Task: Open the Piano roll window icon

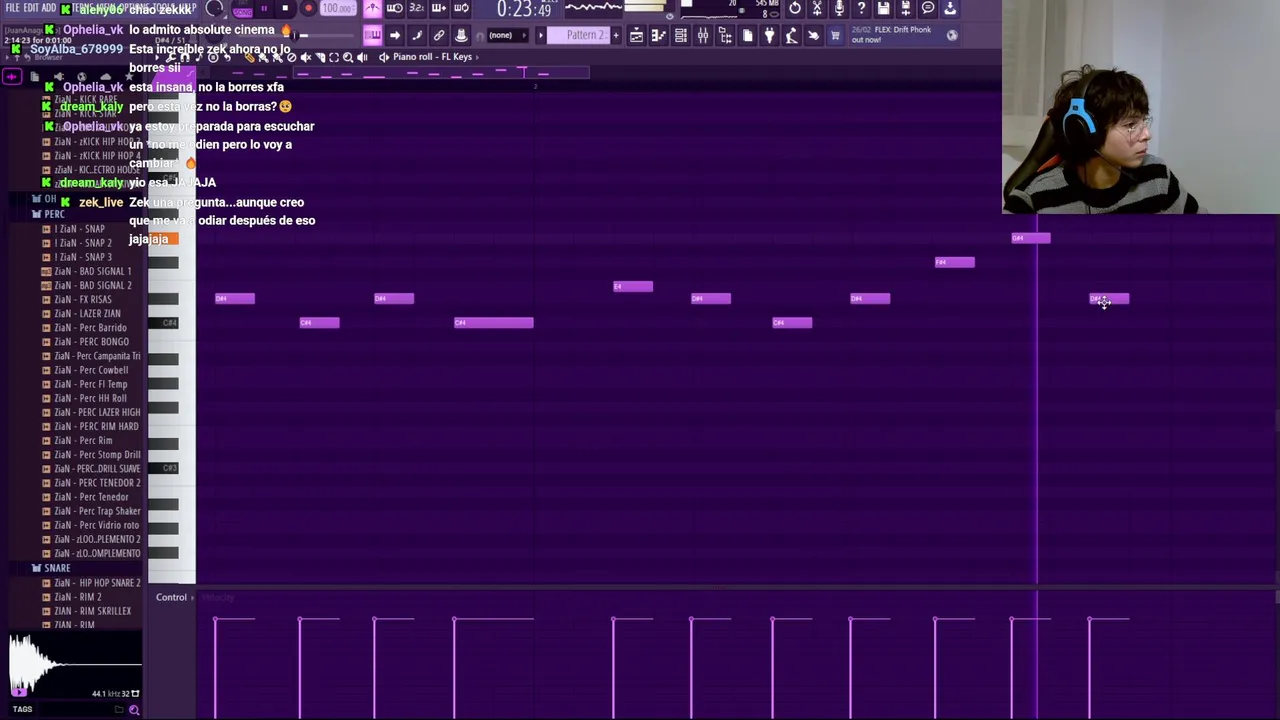Action: pyautogui.click(x=658, y=36)
